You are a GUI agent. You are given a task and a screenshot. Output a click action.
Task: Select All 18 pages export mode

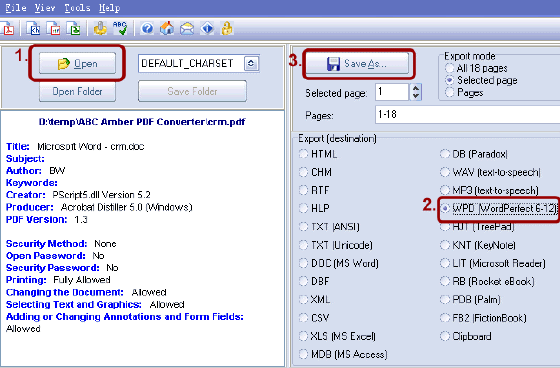click(476, 68)
